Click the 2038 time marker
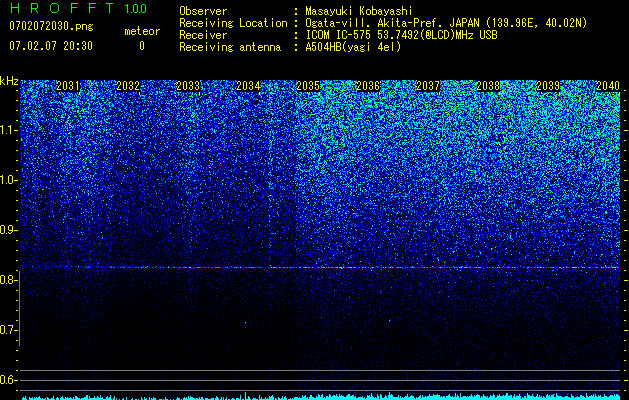 (488, 86)
